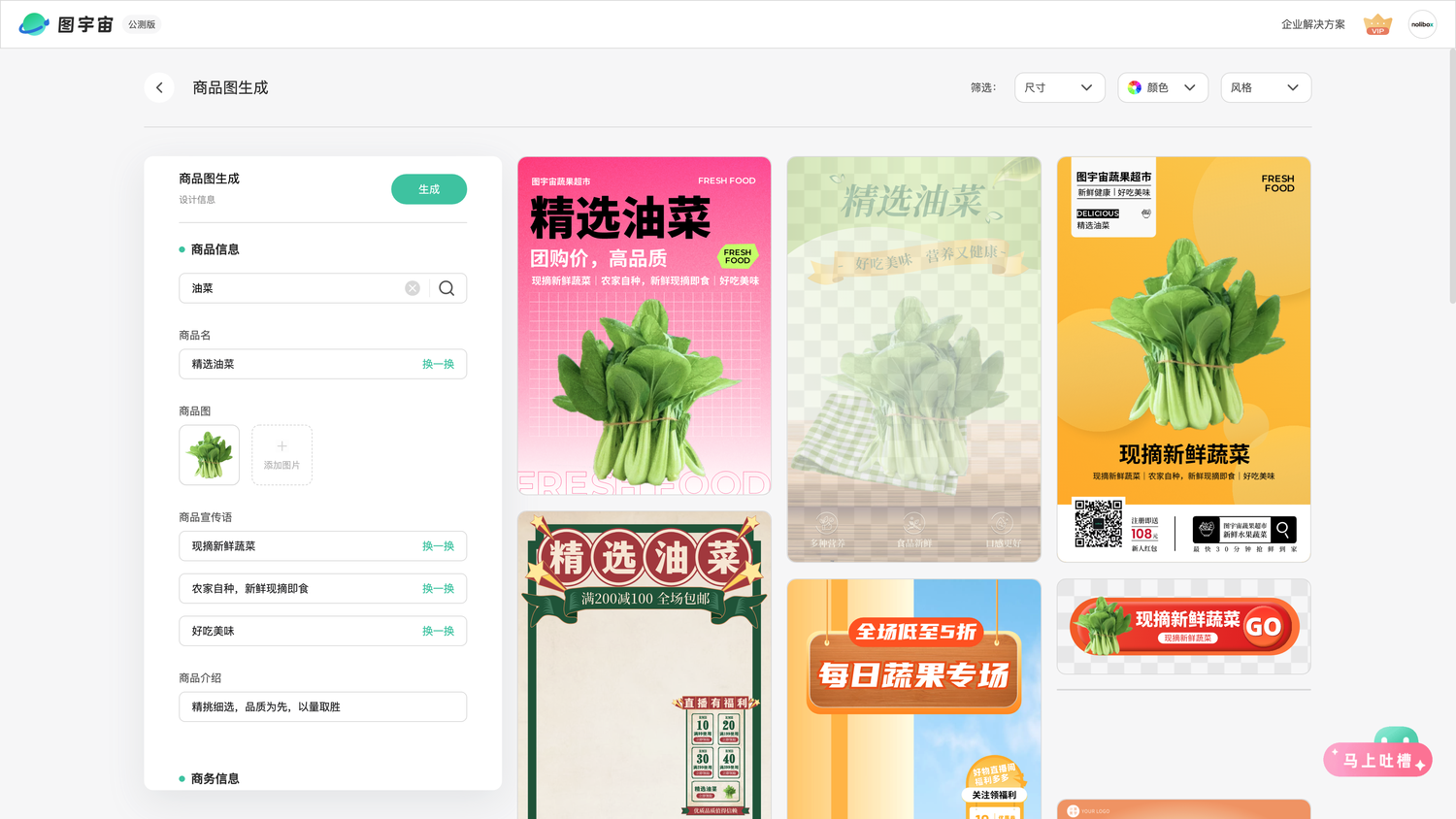
Task: Select the green retro 满200减100 template
Action: (x=645, y=665)
